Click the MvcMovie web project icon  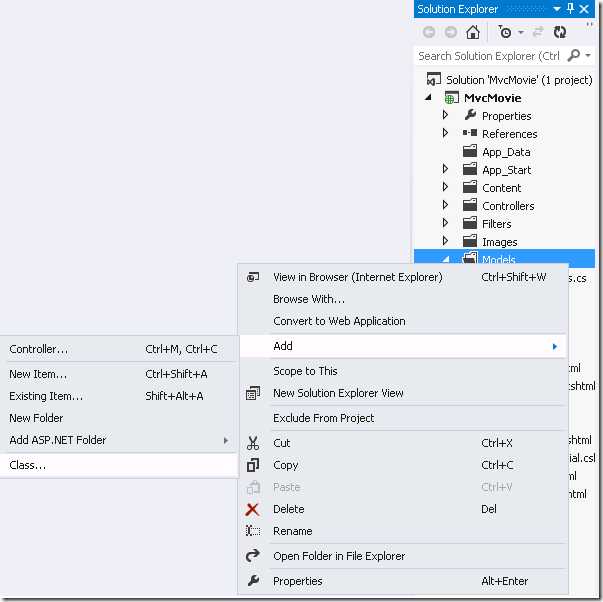click(451, 98)
